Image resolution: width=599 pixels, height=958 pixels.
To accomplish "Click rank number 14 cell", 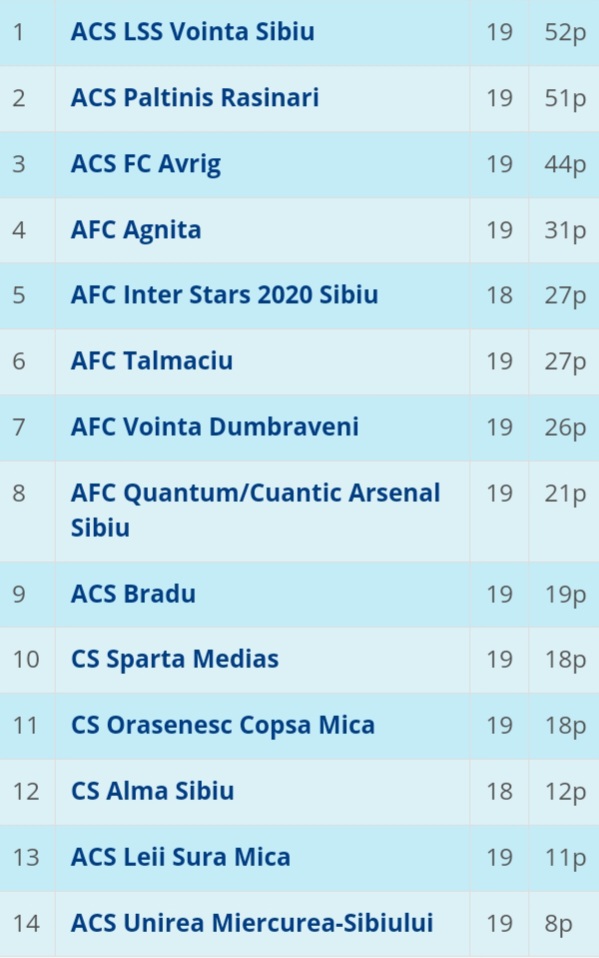I will [x=26, y=923].
